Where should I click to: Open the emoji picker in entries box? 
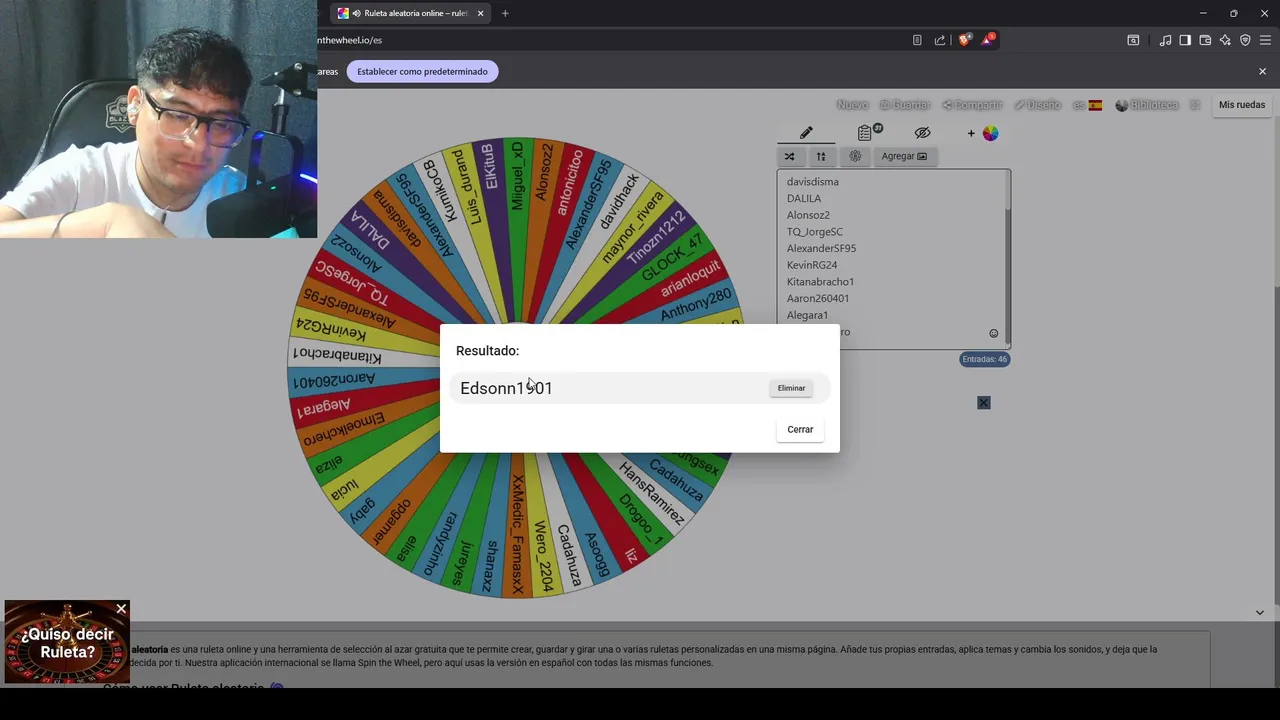click(993, 333)
